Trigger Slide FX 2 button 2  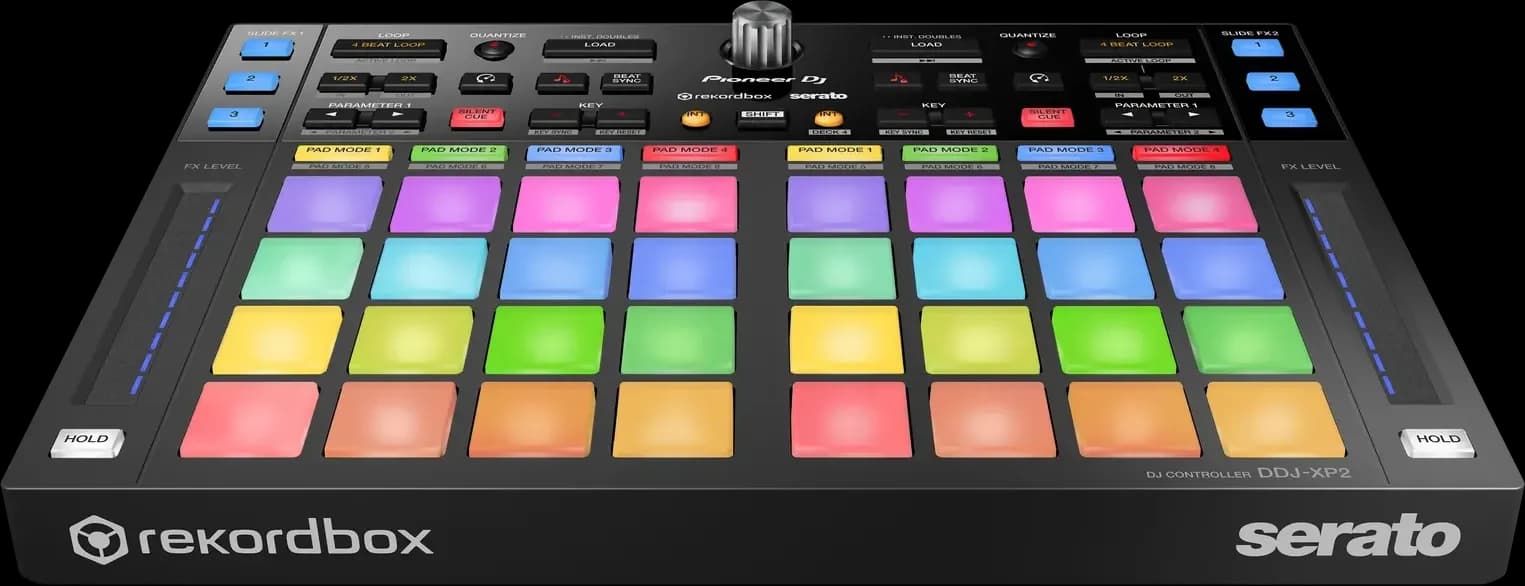(1273, 81)
